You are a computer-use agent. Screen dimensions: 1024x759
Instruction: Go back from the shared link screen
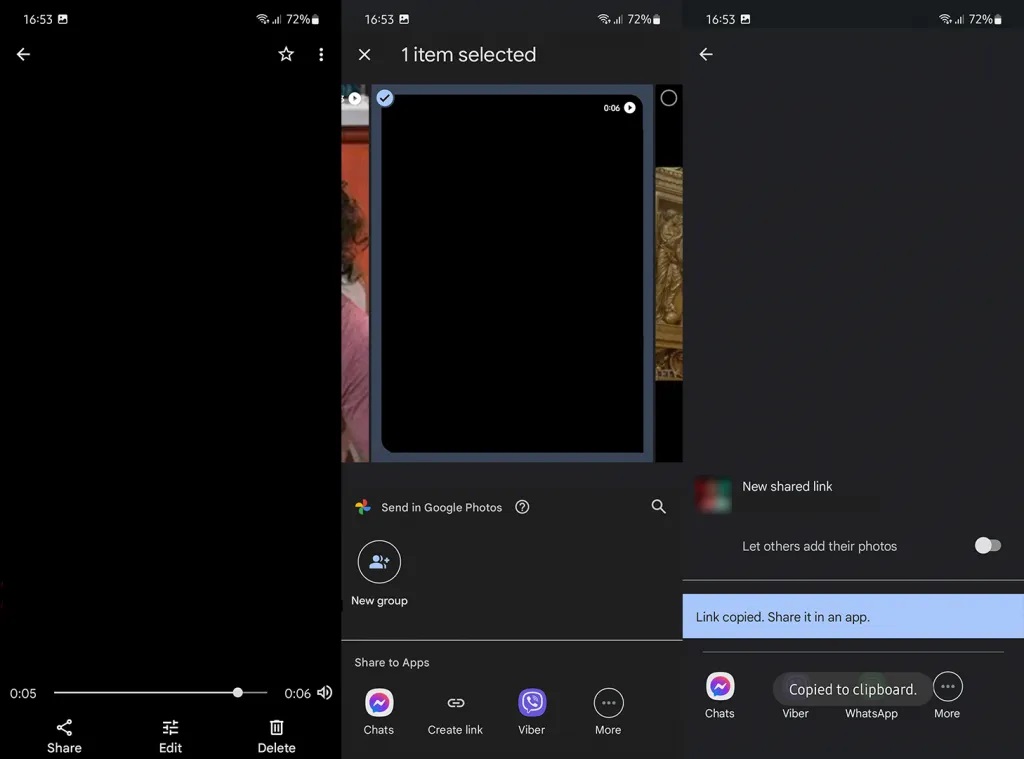point(706,54)
